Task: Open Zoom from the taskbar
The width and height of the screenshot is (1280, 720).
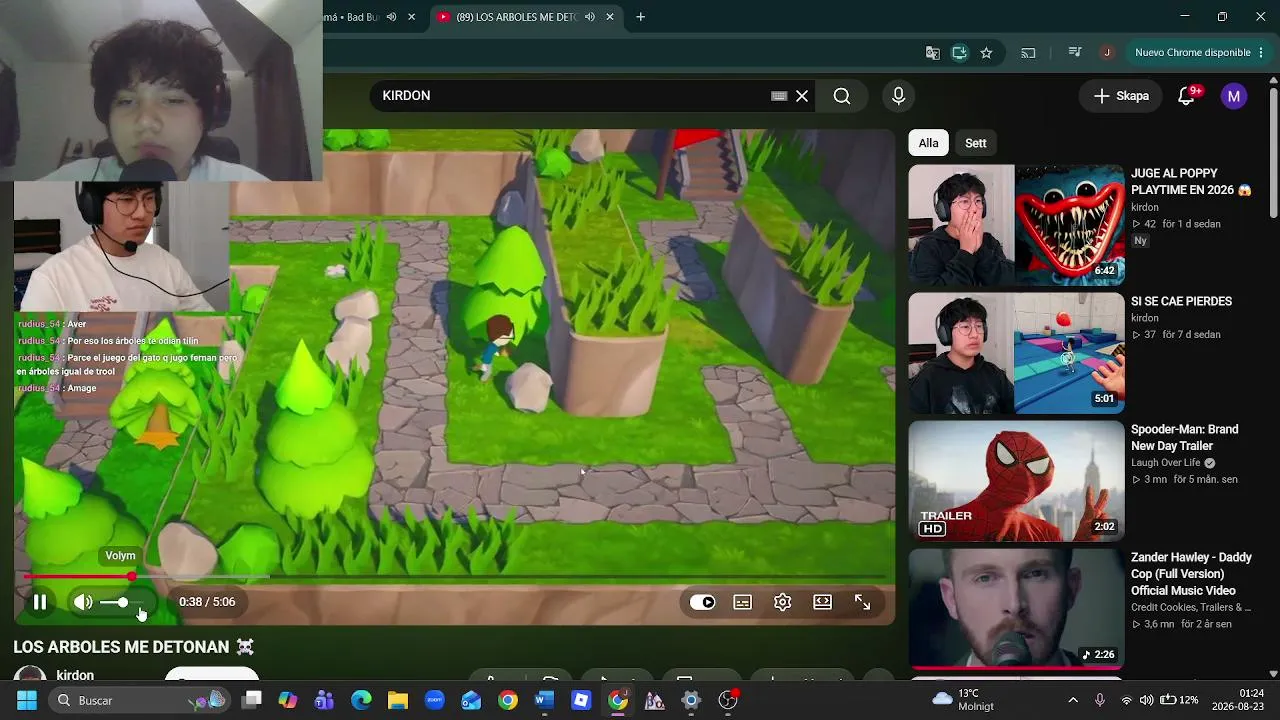Action: click(434, 700)
